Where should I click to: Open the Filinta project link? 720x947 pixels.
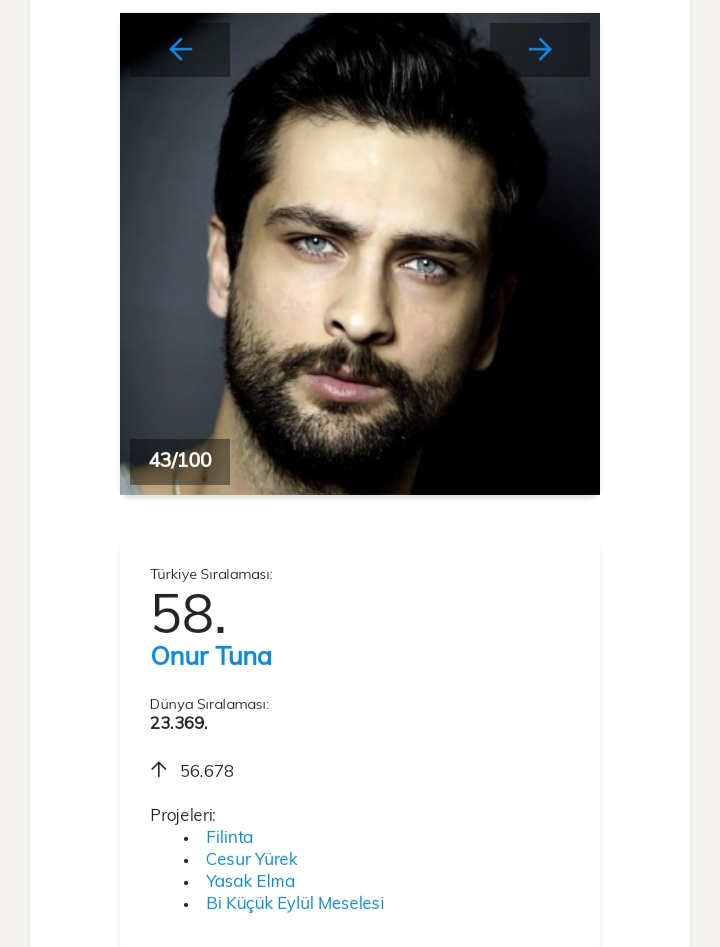(x=229, y=837)
